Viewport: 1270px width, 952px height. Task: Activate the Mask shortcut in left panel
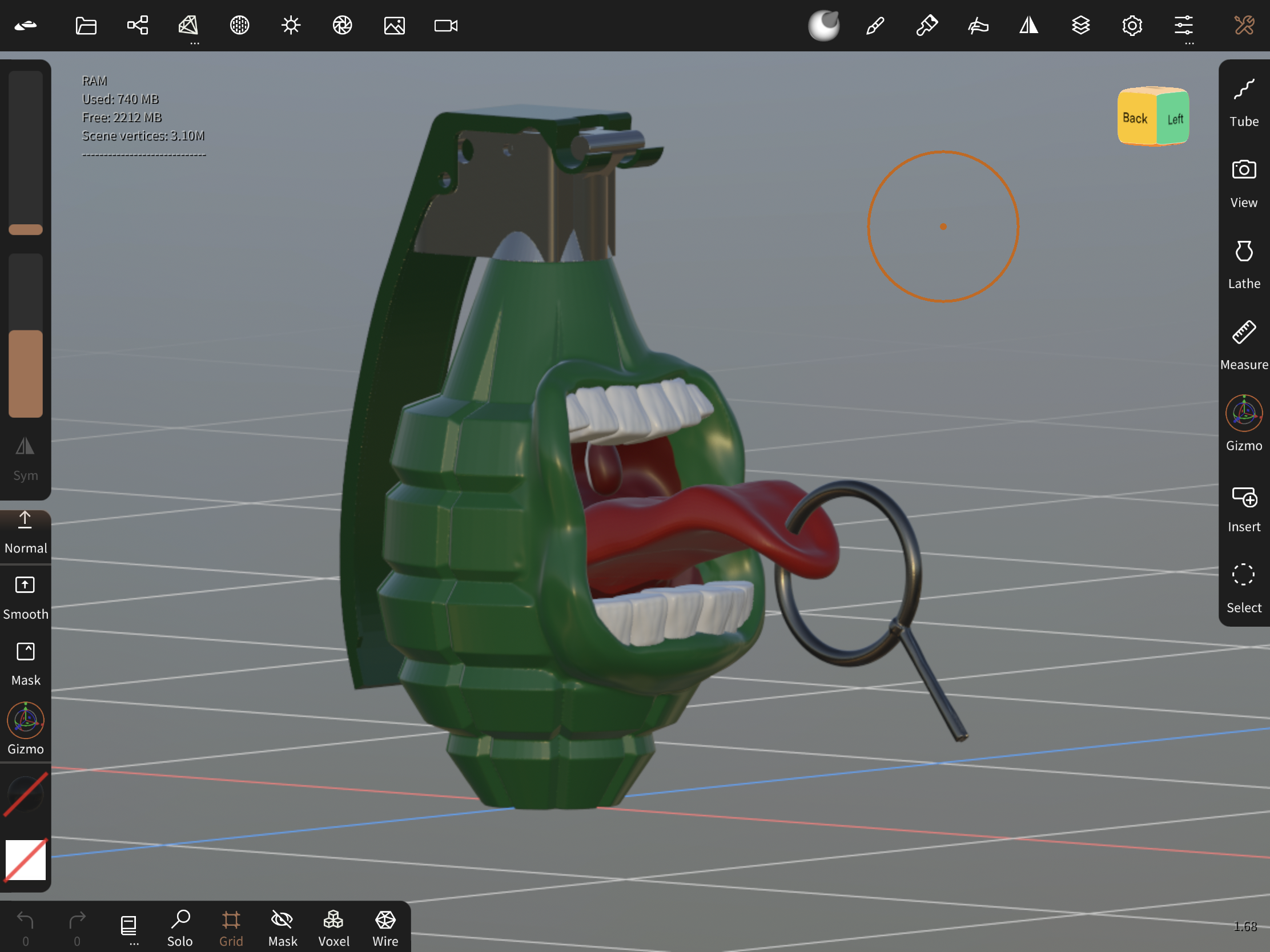(x=25, y=664)
